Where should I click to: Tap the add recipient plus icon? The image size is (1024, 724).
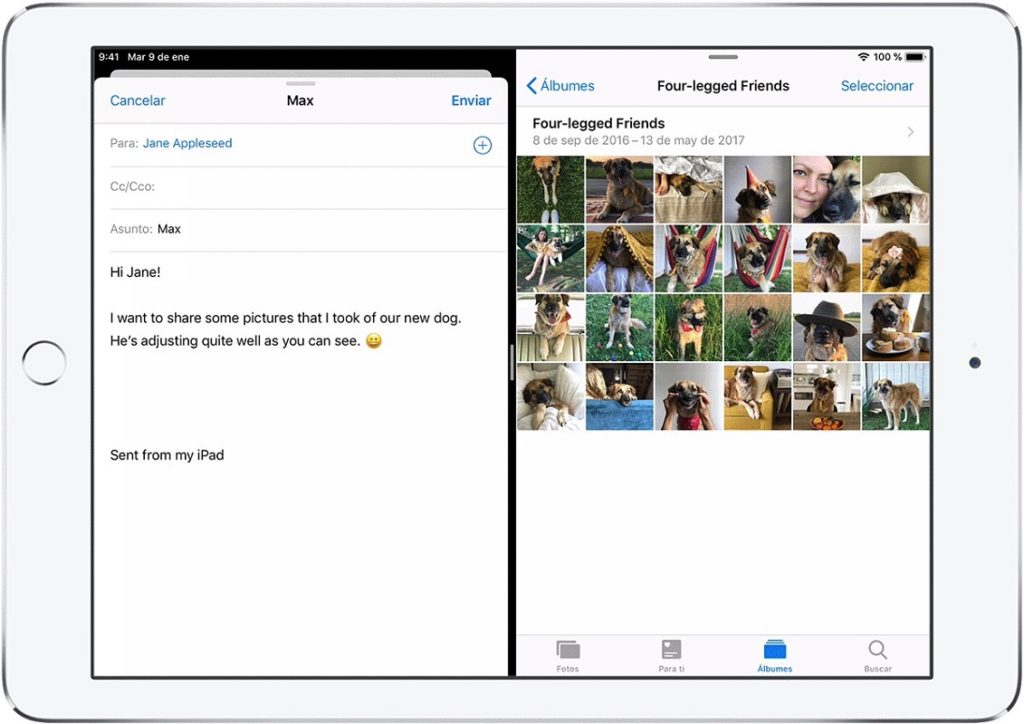[x=483, y=144]
